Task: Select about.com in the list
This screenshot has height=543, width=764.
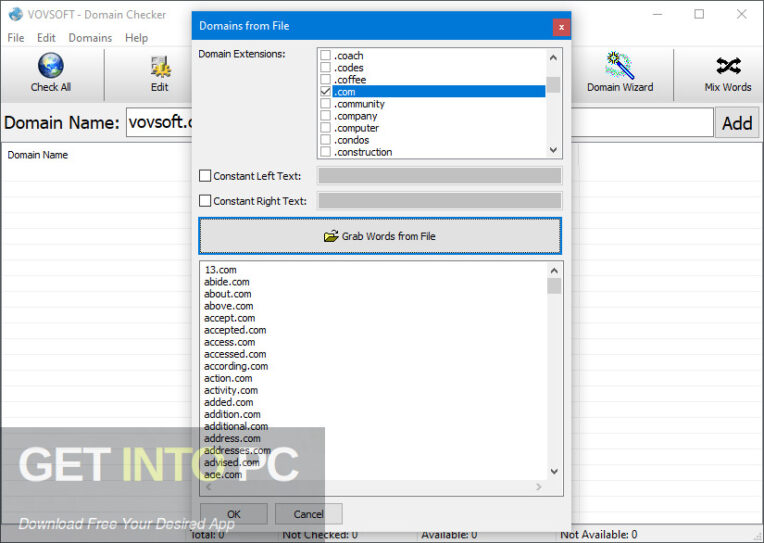Action: 228,294
